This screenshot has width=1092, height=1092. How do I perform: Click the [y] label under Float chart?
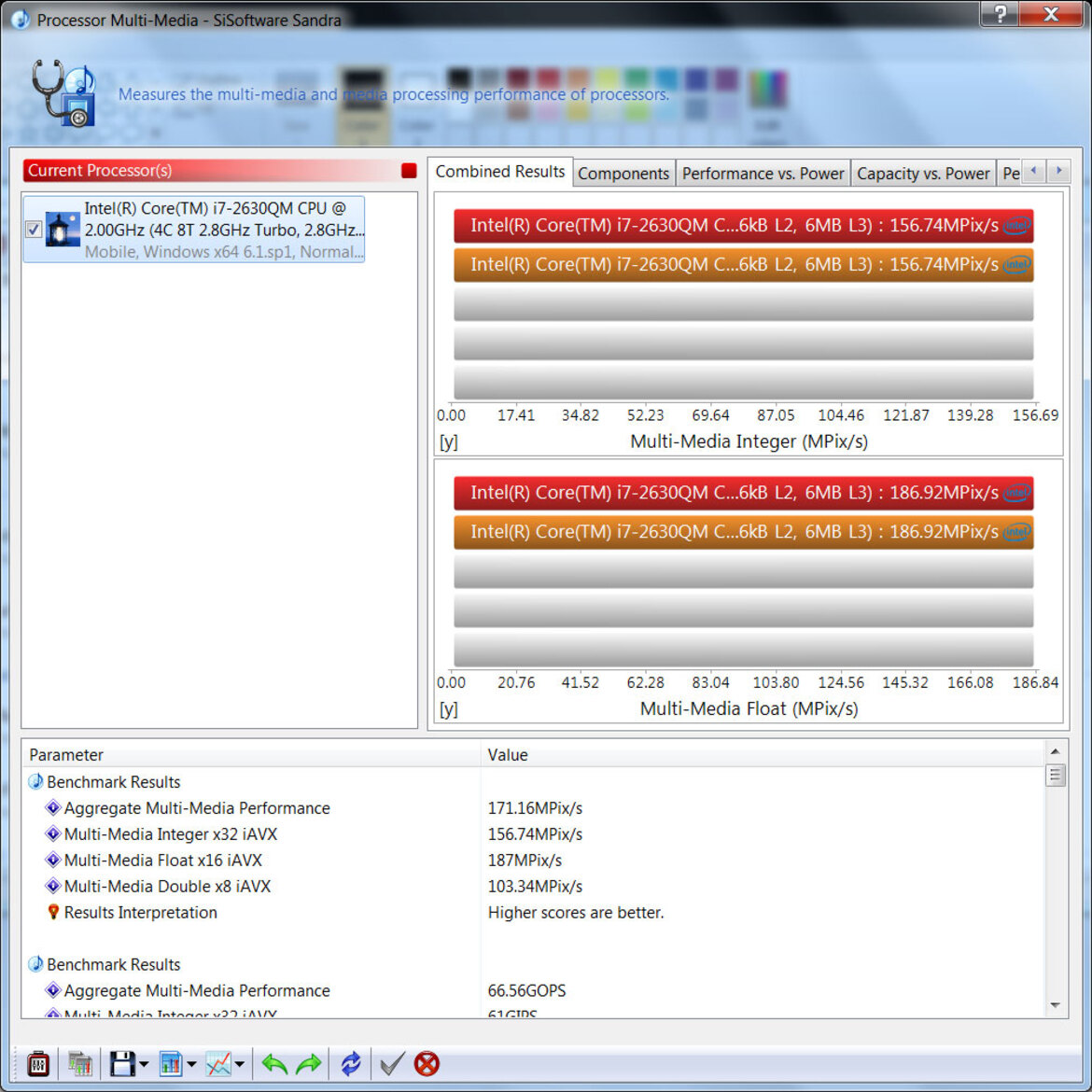[449, 709]
